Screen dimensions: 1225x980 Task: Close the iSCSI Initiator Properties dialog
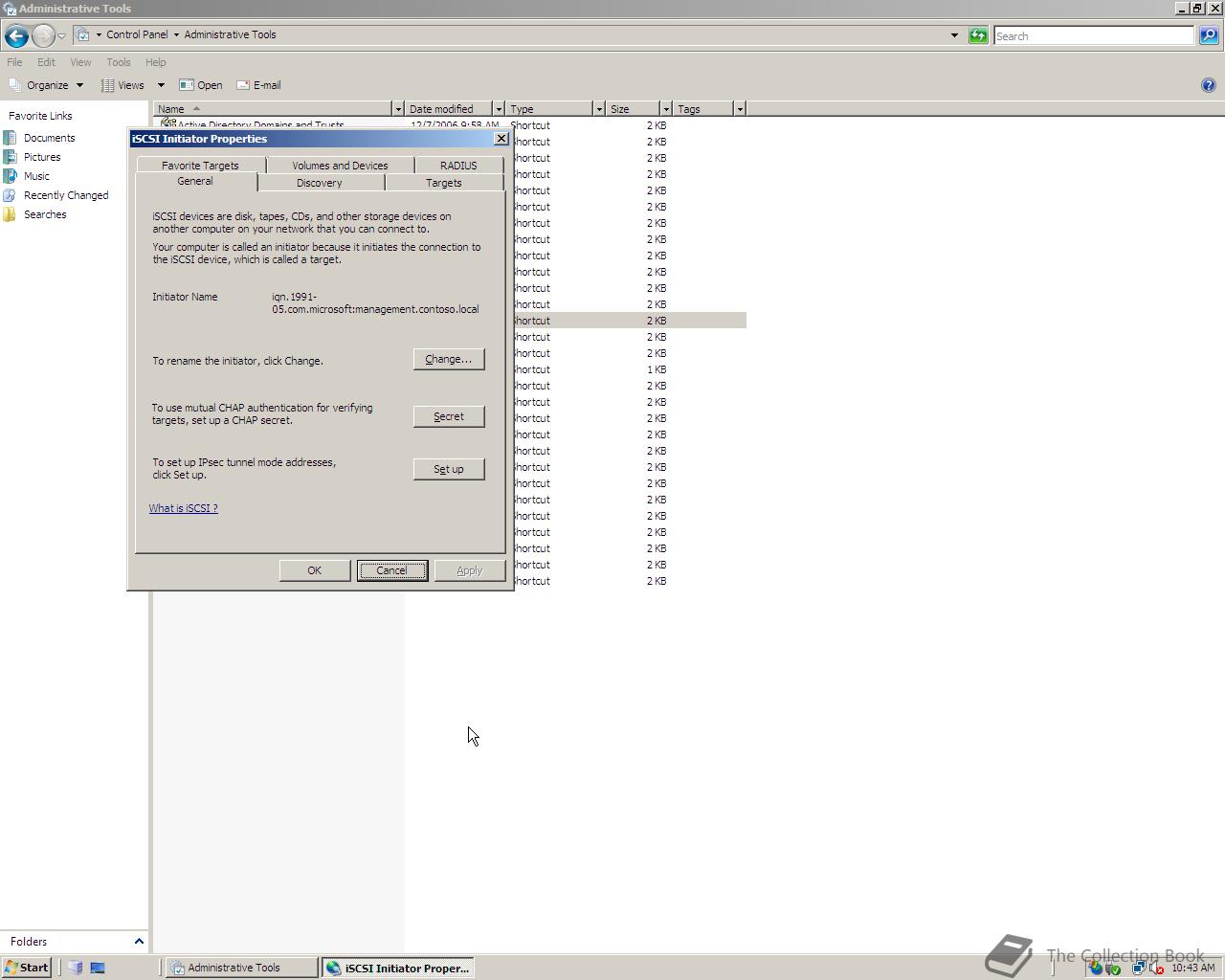click(x=501, y=139)
